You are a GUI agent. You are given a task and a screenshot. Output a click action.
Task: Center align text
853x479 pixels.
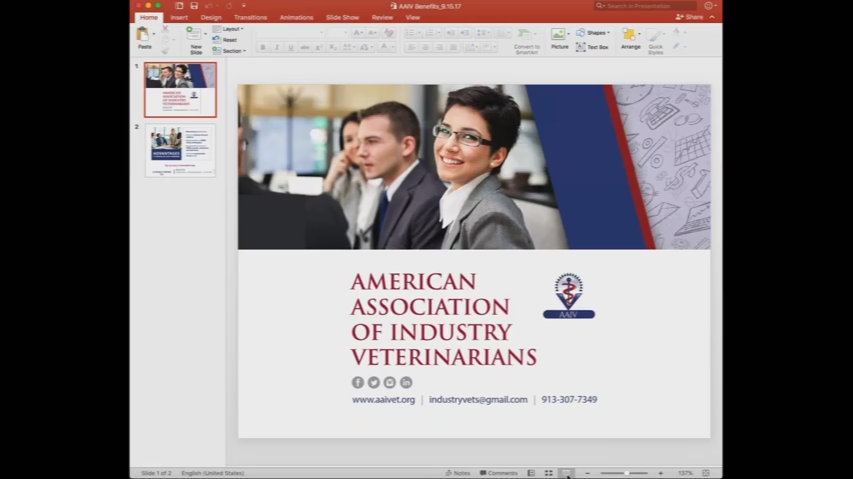click(425, 48)
